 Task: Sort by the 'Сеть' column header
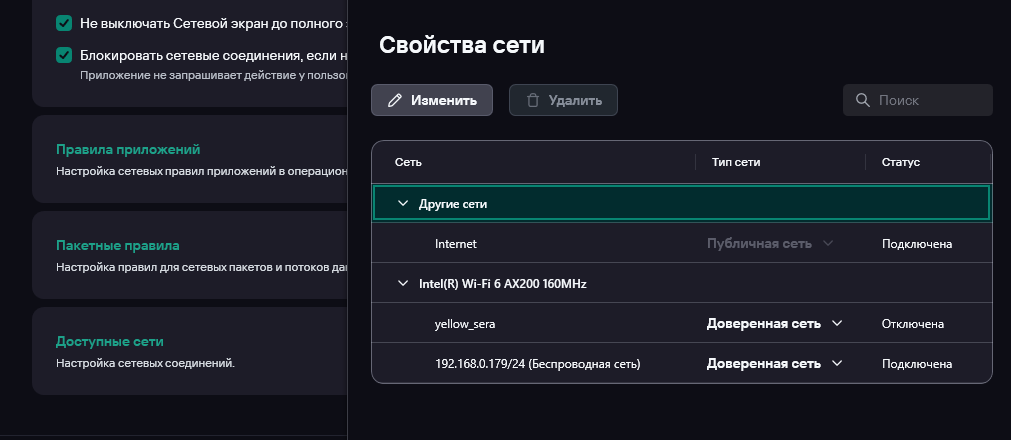[408, 162]
